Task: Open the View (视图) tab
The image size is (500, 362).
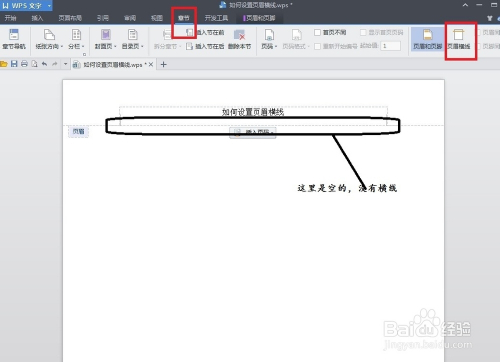Action: tap(157, 18)
